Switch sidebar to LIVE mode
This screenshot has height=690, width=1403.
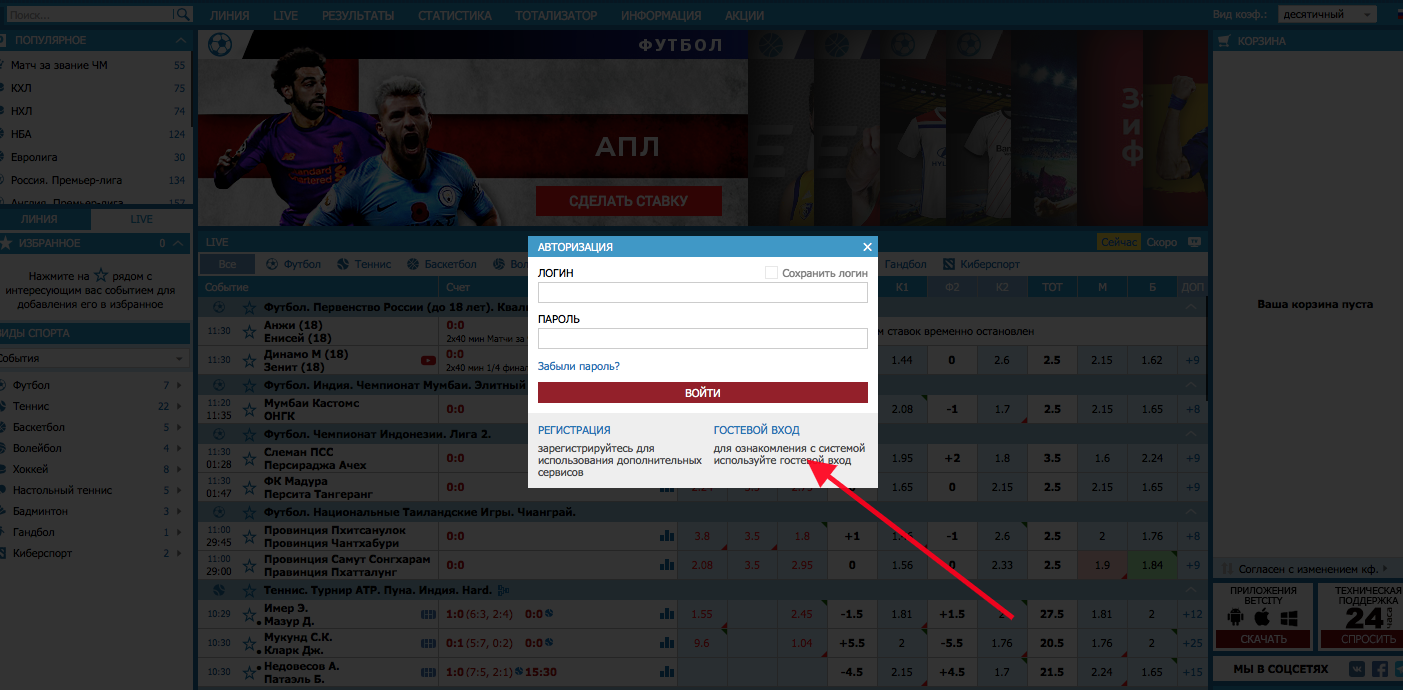click(141, 219)
